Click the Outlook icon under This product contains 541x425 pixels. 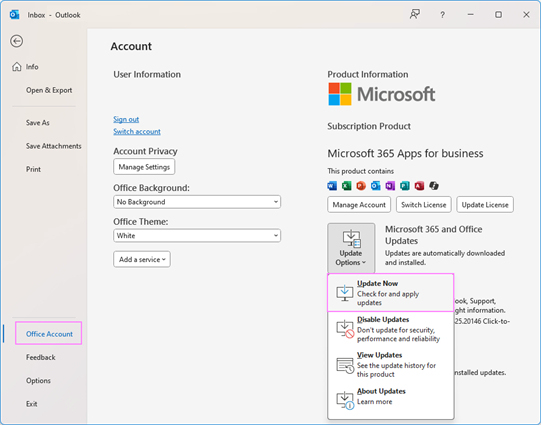click(x=375, y=186)
